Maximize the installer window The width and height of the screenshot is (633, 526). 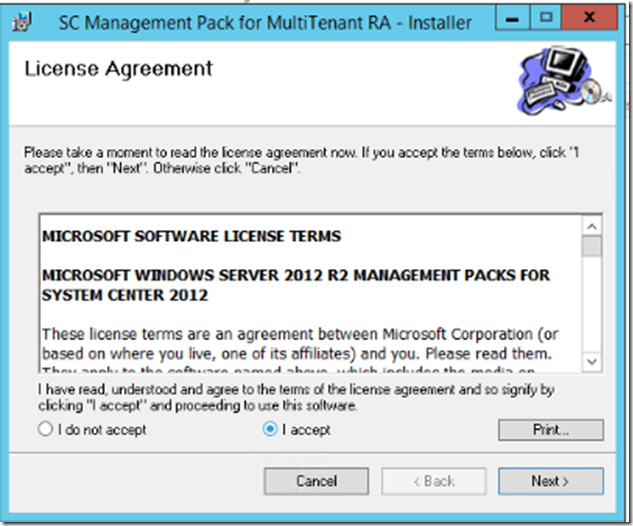(x=546, y=18)
